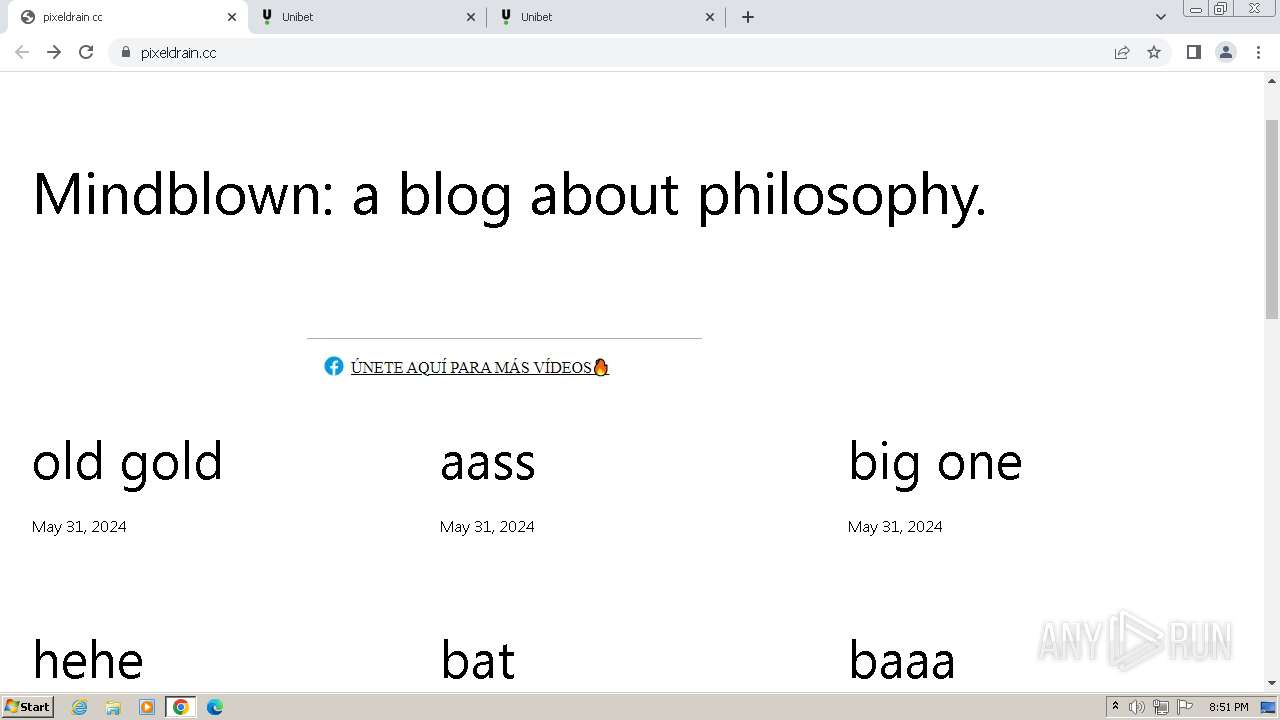This screenshot has width=1280, height=720.
Task: Launch Internet Explorer from the taskbar
Action: (x=80, y=707)
